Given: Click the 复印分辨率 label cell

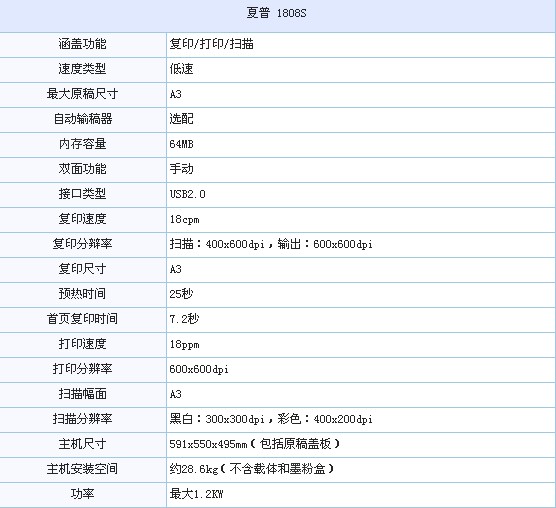Looking at the screenshot, I should tap(82, 244).
